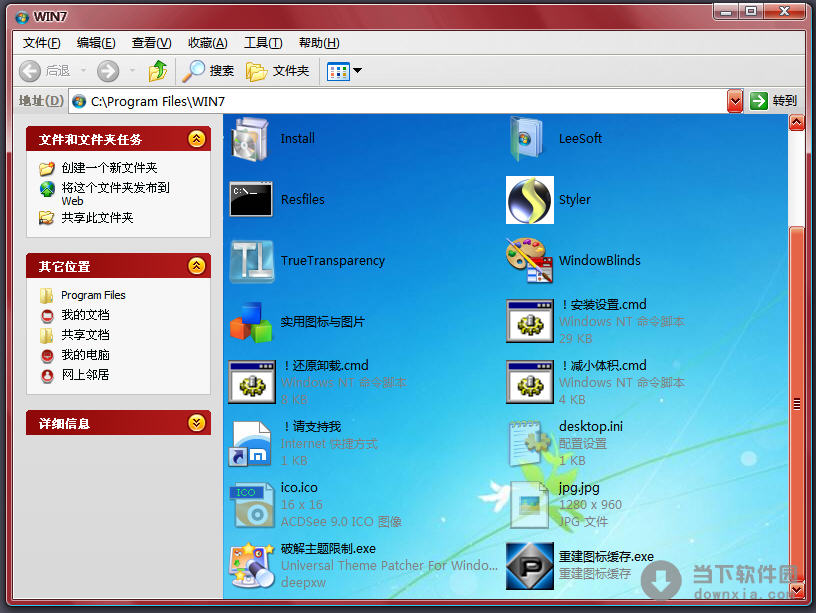Viewport: 816px width, 613px height.
Task: Select the Resfiles command prompt icon
Action: click(x=251, y=200)
